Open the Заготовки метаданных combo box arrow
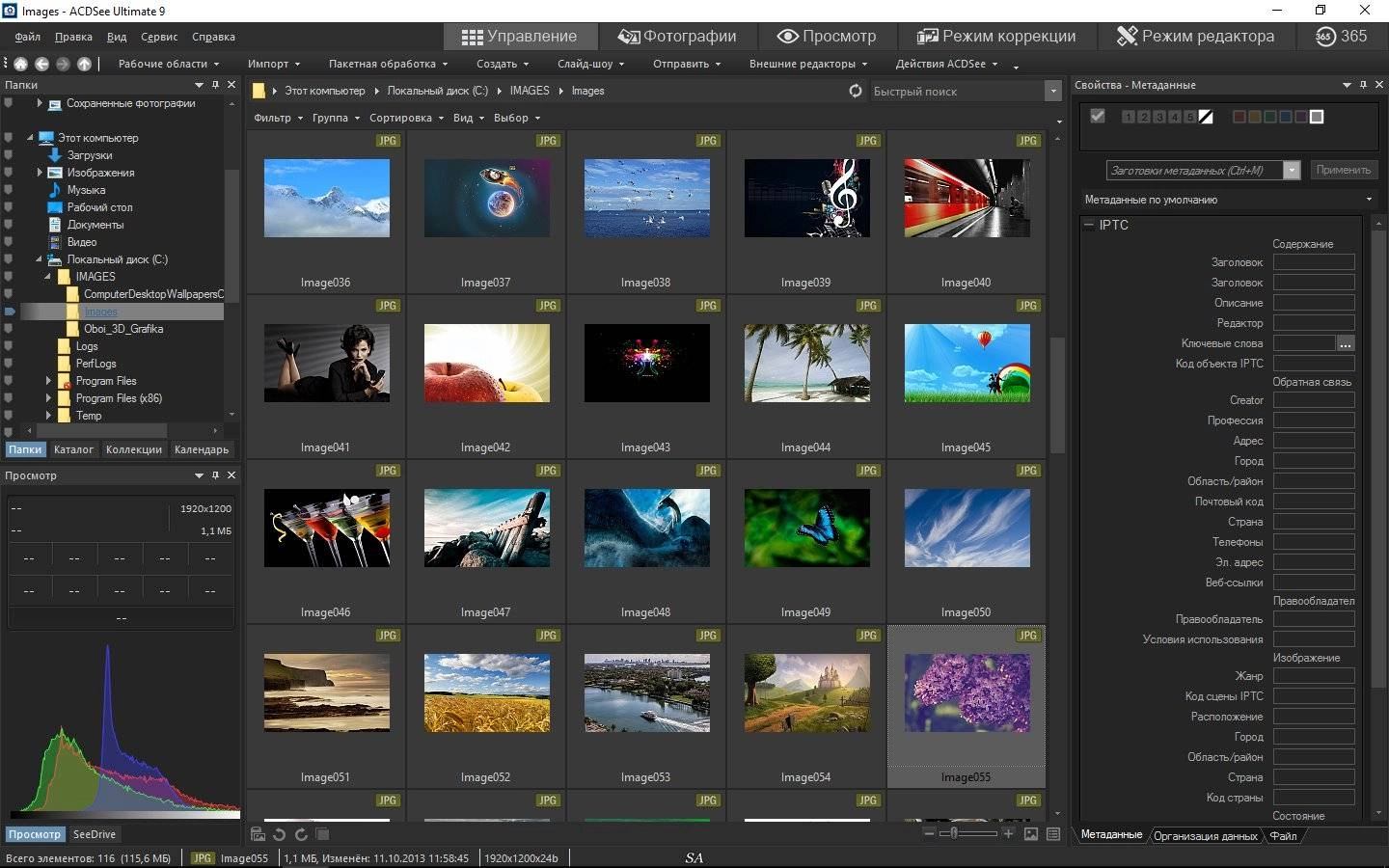Image resolution: width=1389 pixels, height=868 pixels. pyautogui.click(x=1292, y=171)
